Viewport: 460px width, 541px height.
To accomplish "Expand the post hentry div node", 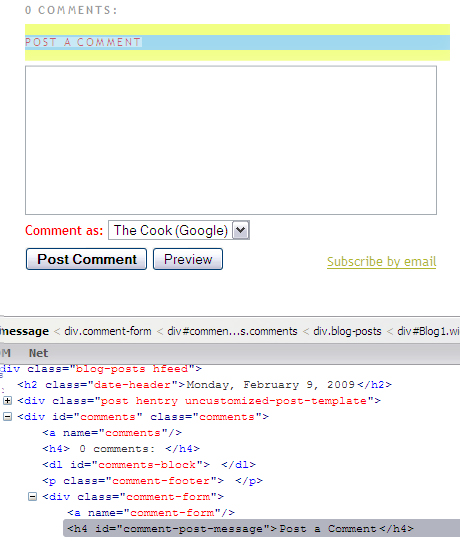I will point(7,401).
